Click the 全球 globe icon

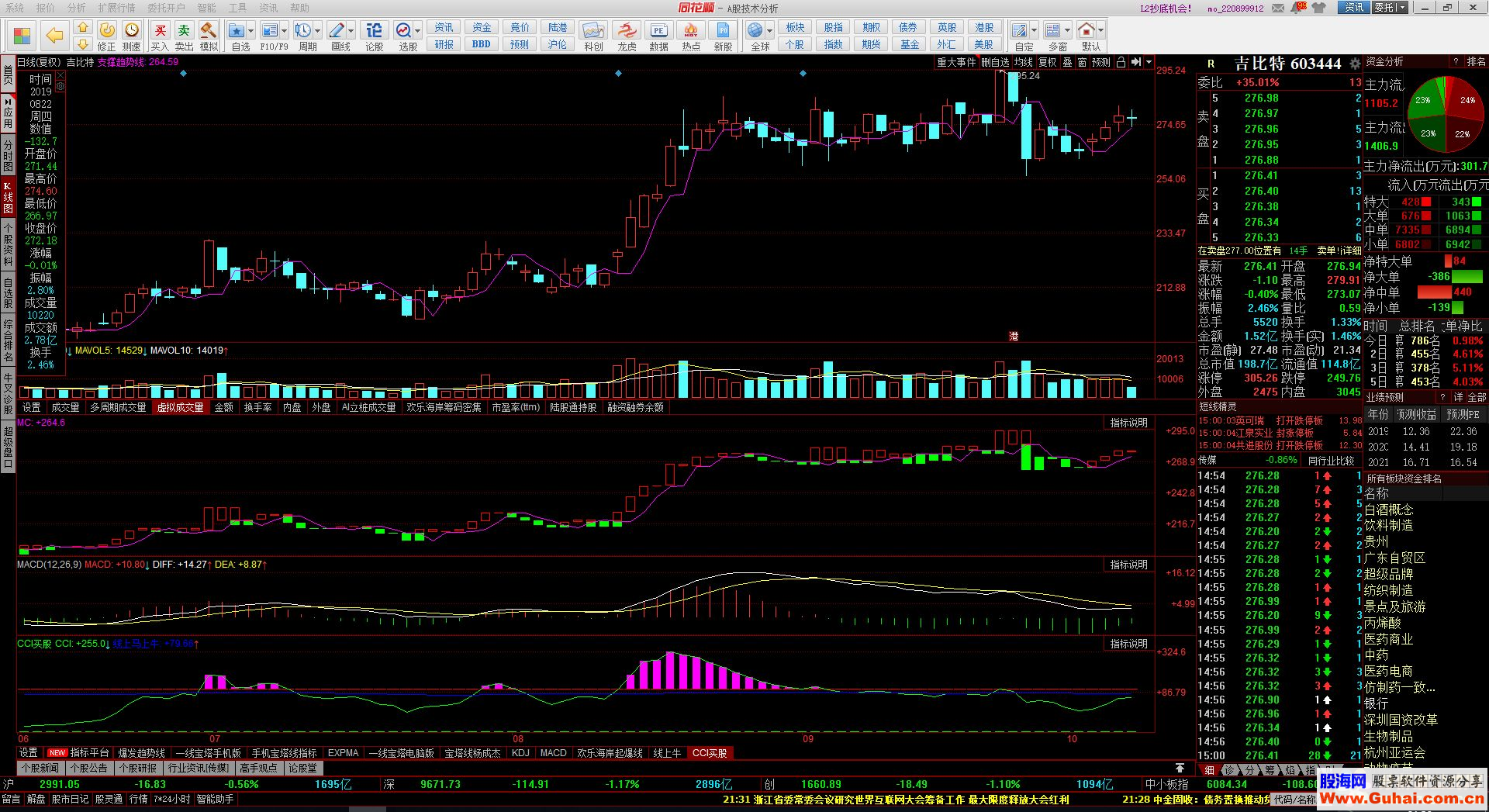pos(755,30)
